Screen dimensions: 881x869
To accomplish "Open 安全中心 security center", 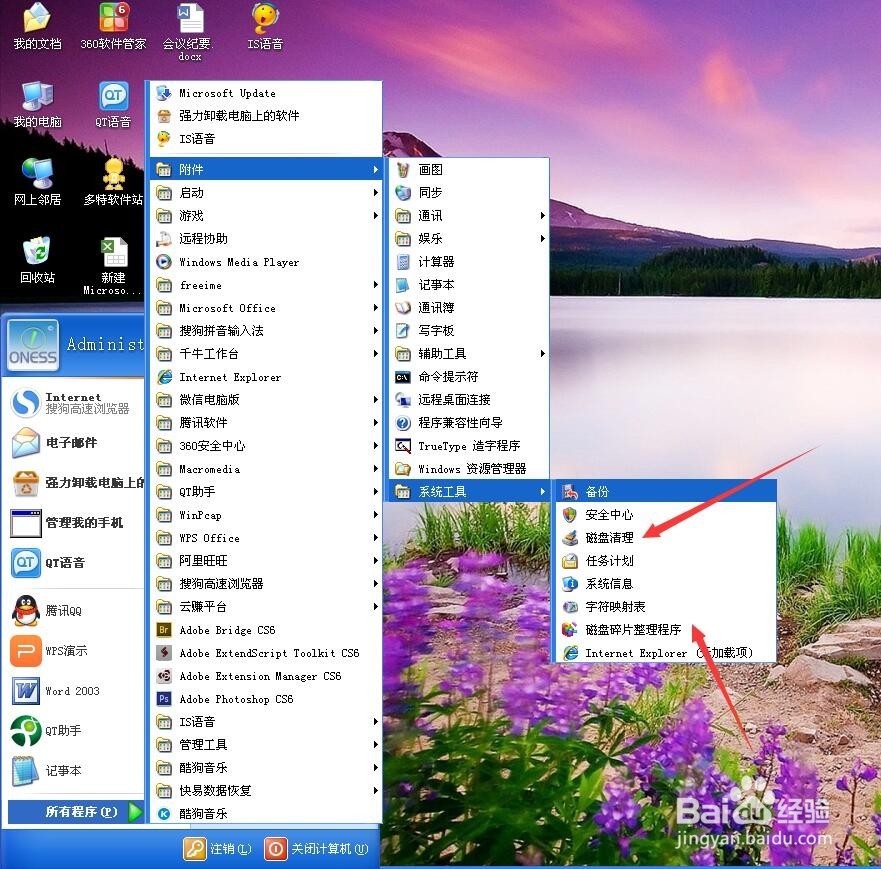I will pyautogui.click(x=666, y=515).
